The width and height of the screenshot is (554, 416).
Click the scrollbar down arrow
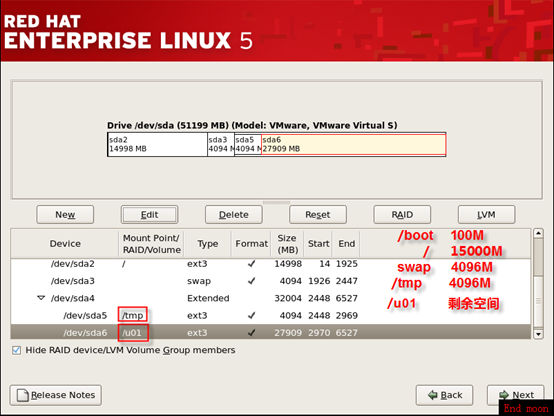click(x=538, y=334)
